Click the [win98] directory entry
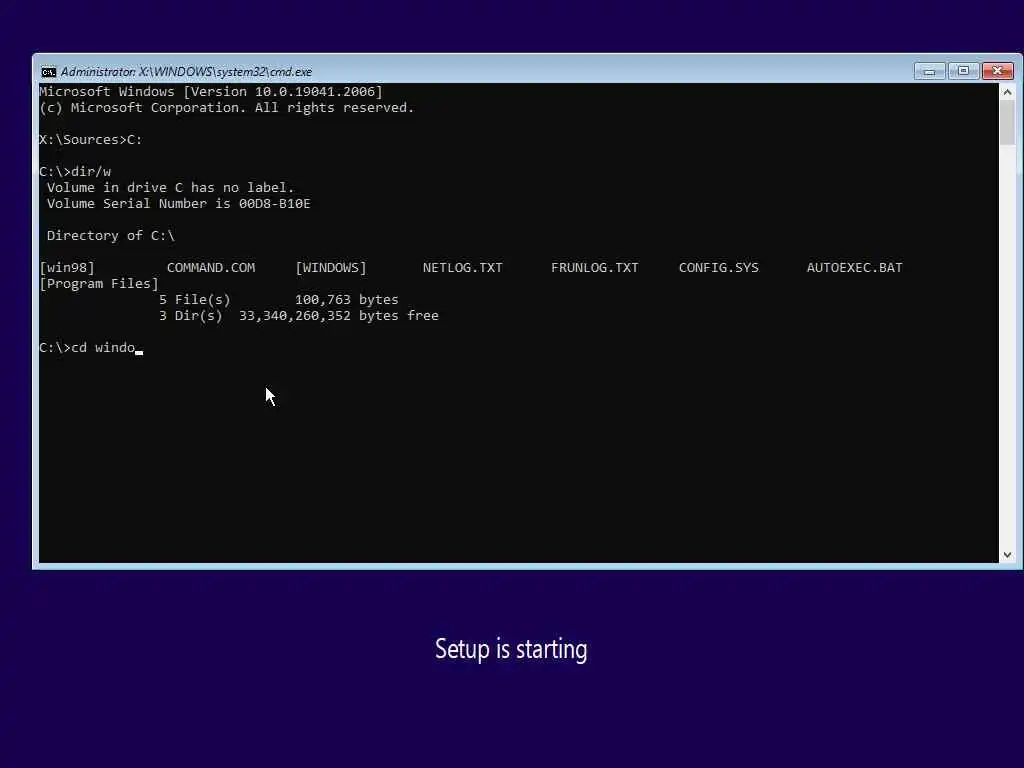 [67, 268]
